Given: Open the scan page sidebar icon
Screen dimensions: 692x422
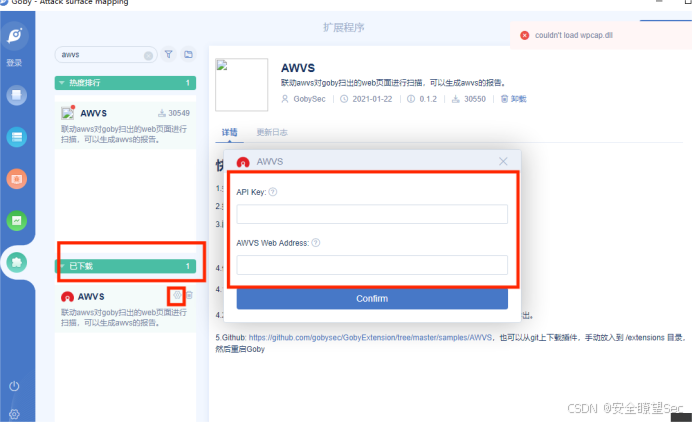Looking at the screenshot, I should pyautogui.click(x=16, y=95).
